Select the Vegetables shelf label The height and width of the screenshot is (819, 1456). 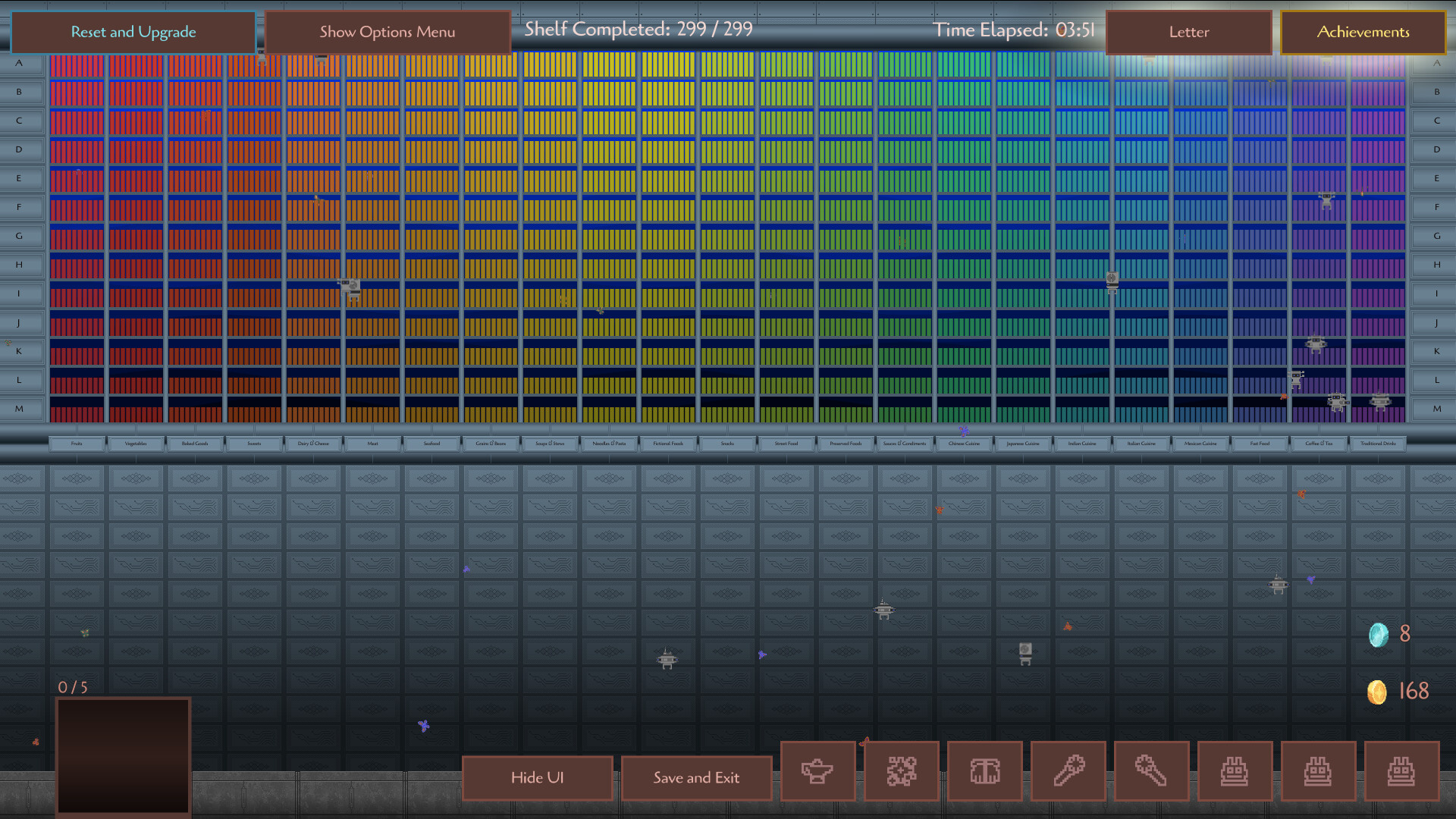click(x=136, y=444)
